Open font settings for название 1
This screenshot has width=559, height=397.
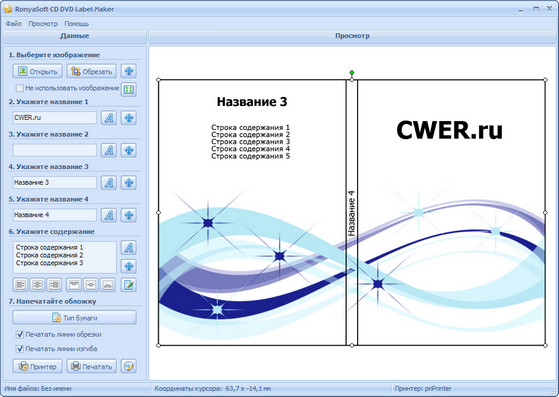pos(109,118)
